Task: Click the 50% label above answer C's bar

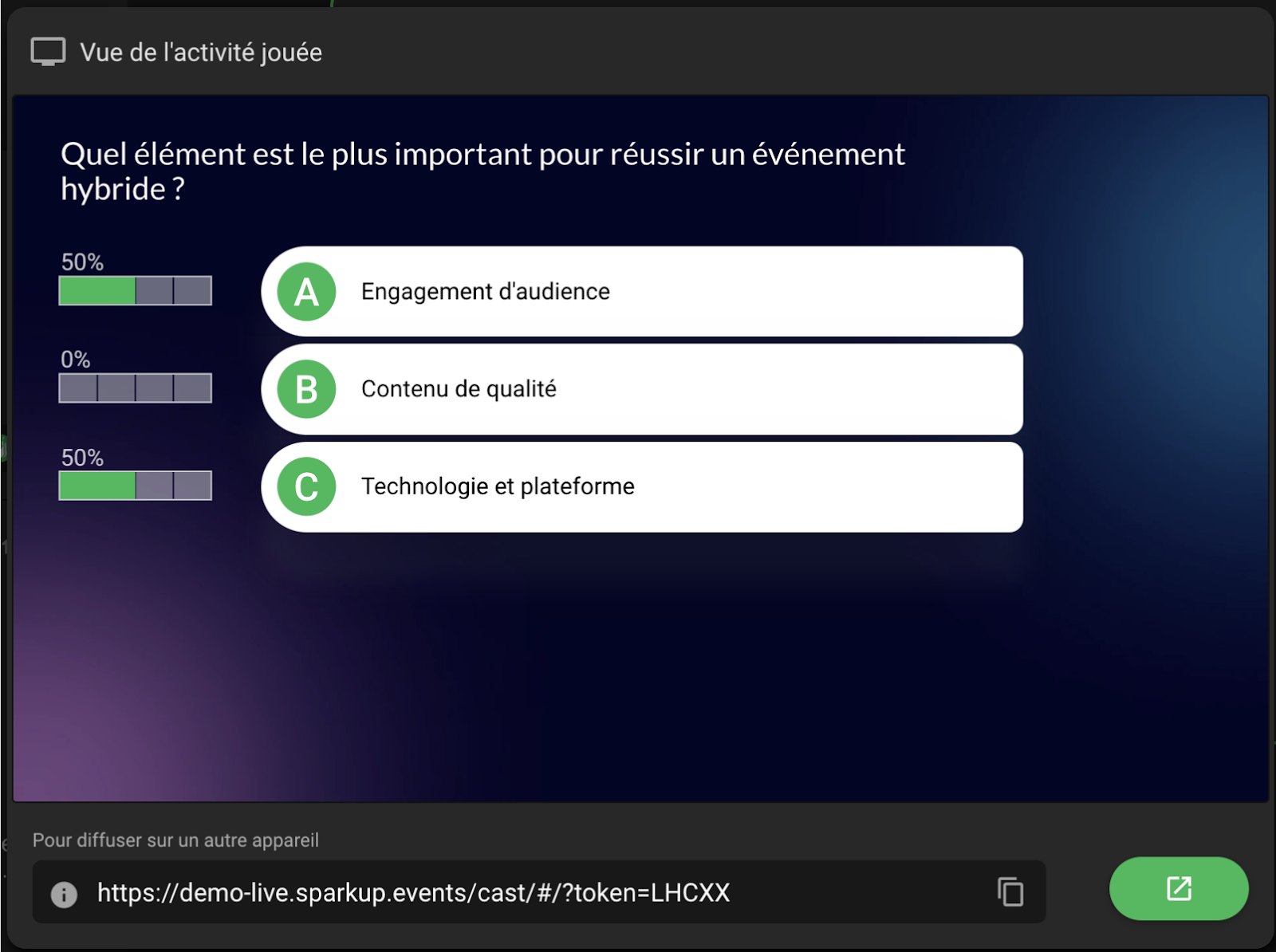Action: [x=82, y=458]
